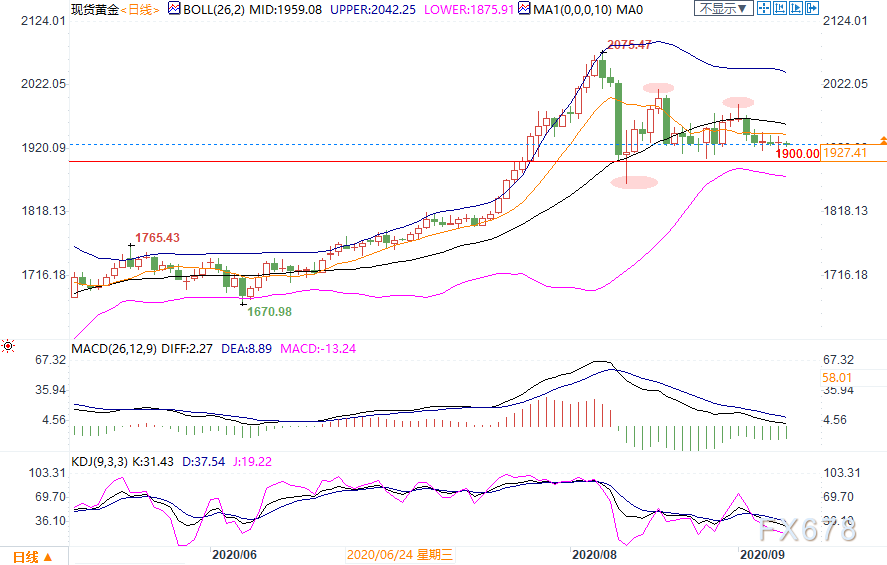Viewport: 887px width, 565px height.
Task: Click the sun-shaped settings icon above MACD
Action: point(8,346)
